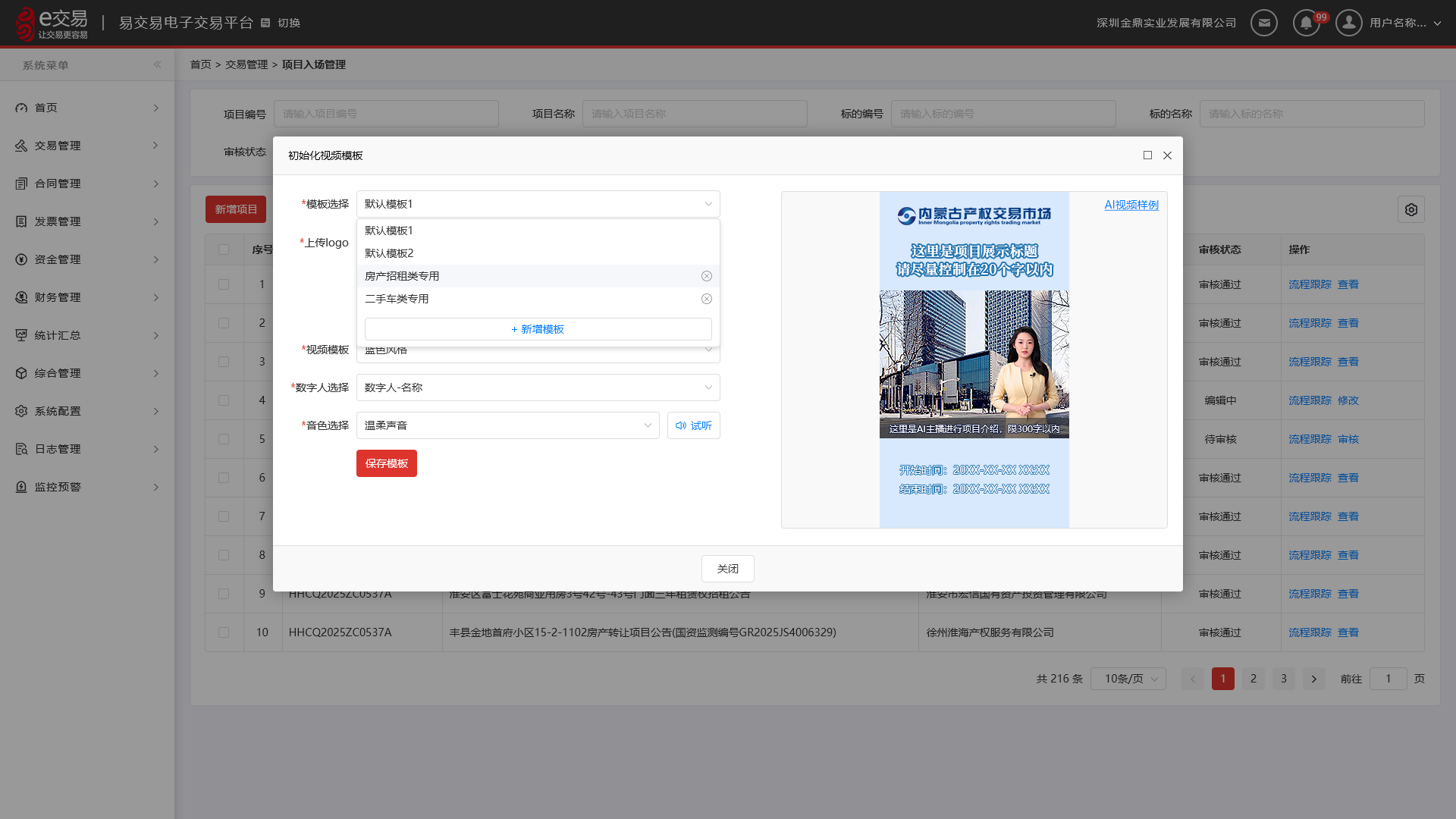This screenshot has width=1456, height=819.
Task: Check the row 1 checkbox
Action: coord(224,284)
